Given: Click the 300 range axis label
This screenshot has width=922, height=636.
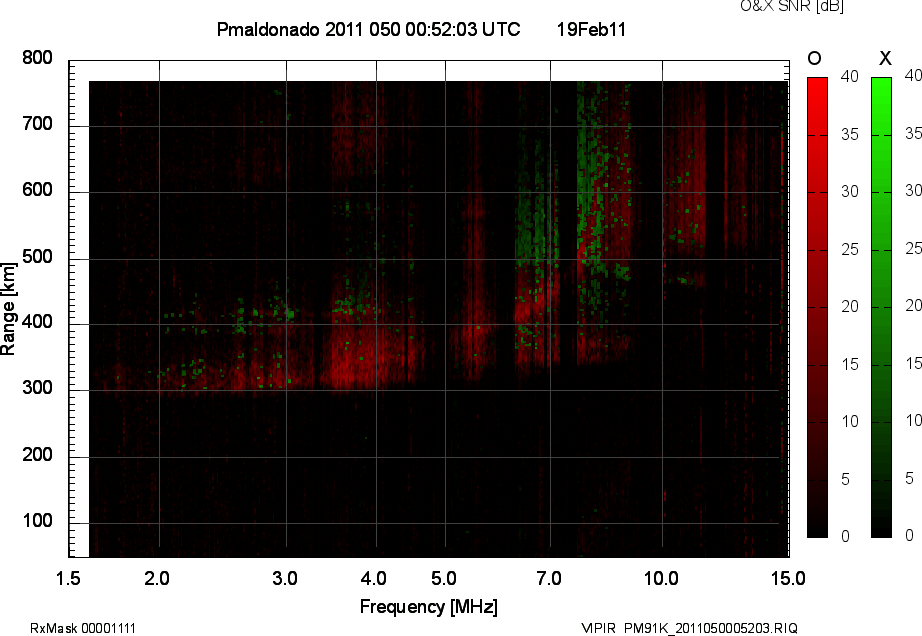Looking at the screenshot, I should tap(37, 388).
